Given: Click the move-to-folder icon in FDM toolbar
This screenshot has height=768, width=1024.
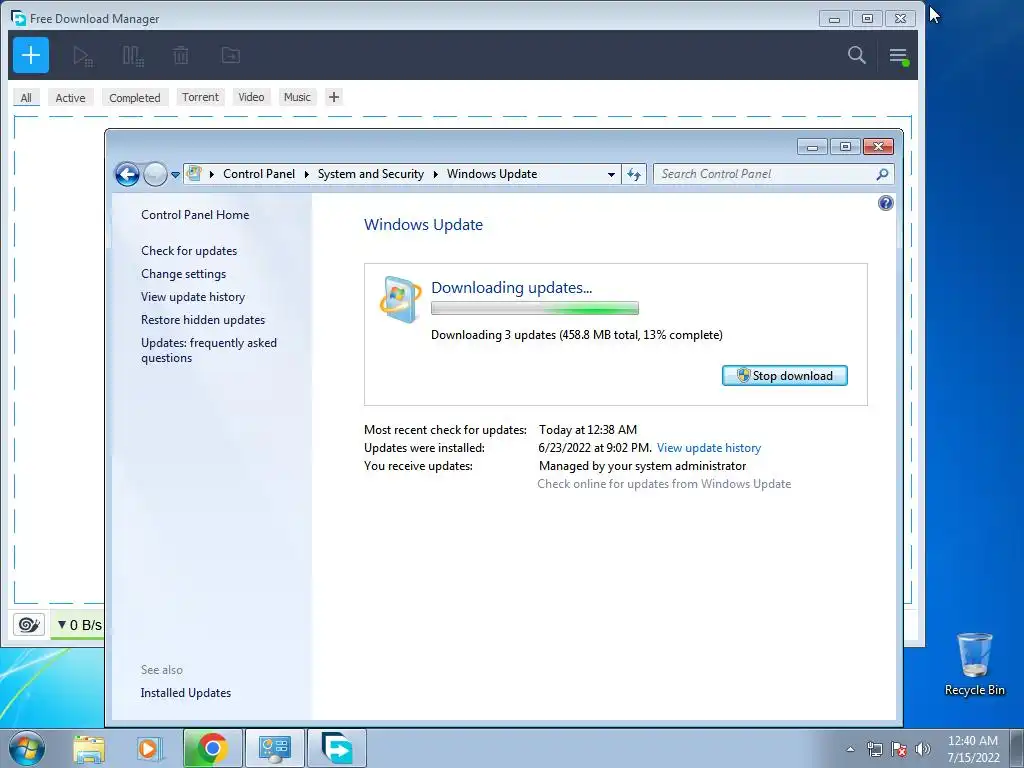Looking at the screenshot, I should click(231, 56).
